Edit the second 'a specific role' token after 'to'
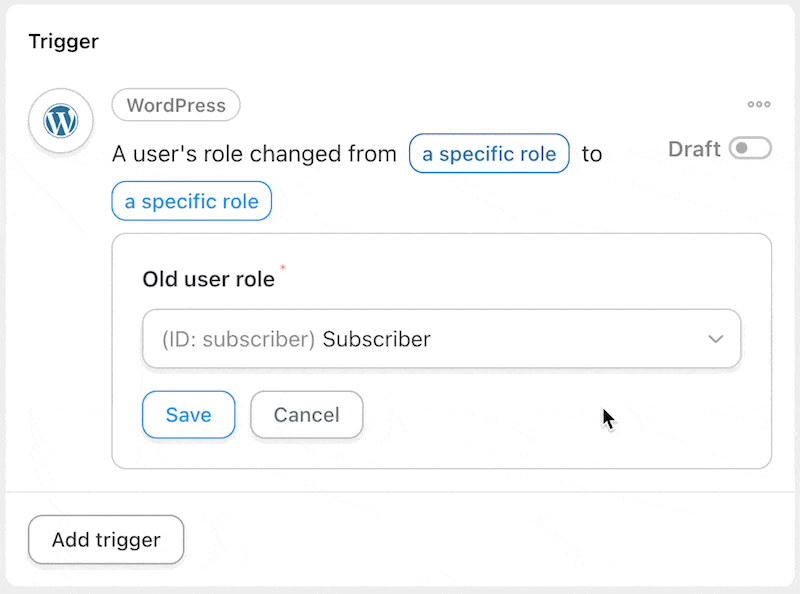This screenshot has height=594, width=800. (191, 202)
